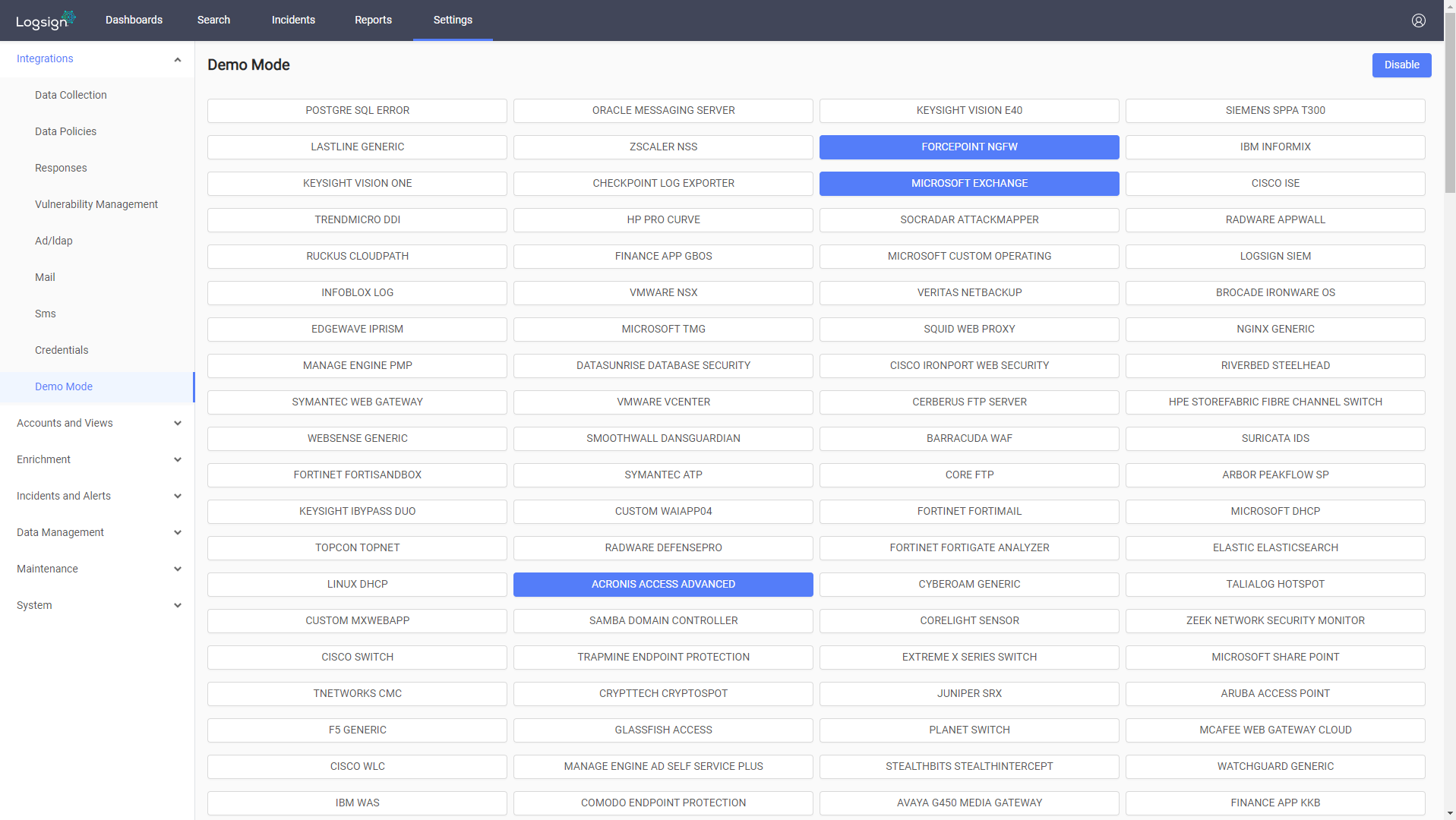Select SYMANTEC WEB GATEWAY source

point(357,402)
